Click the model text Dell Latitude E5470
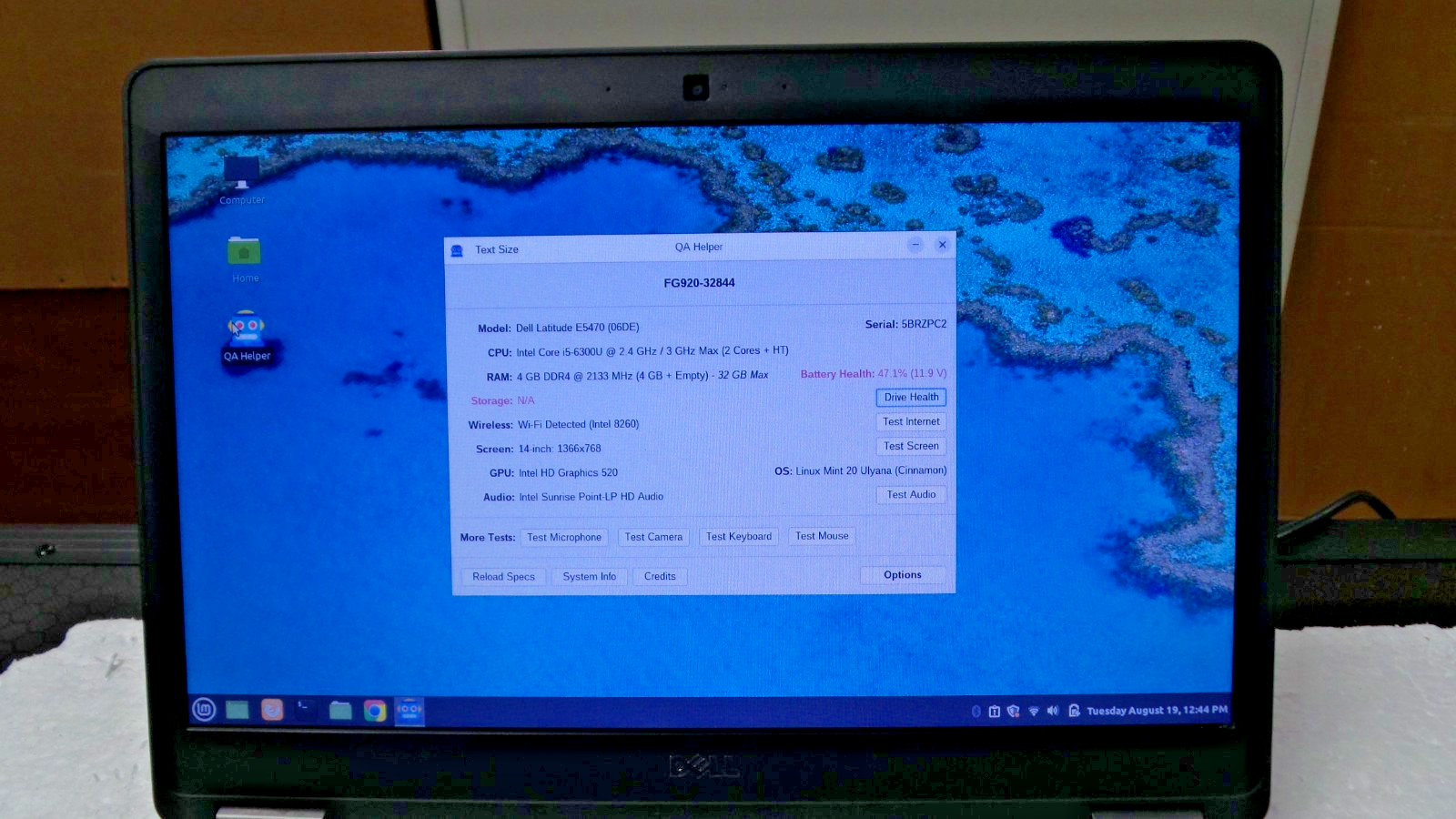The width and height of the screenshot is (1456, 819). [x=577, y=328]
